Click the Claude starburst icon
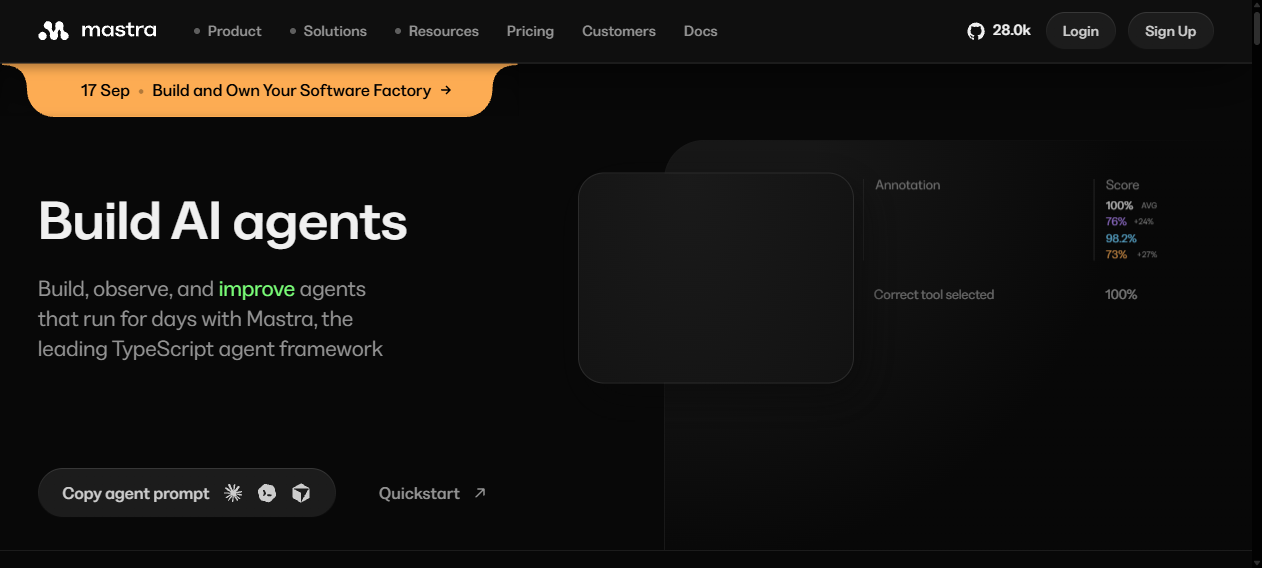The height and width of the screenshot is (568, 1262). click(x=233, y=493)
